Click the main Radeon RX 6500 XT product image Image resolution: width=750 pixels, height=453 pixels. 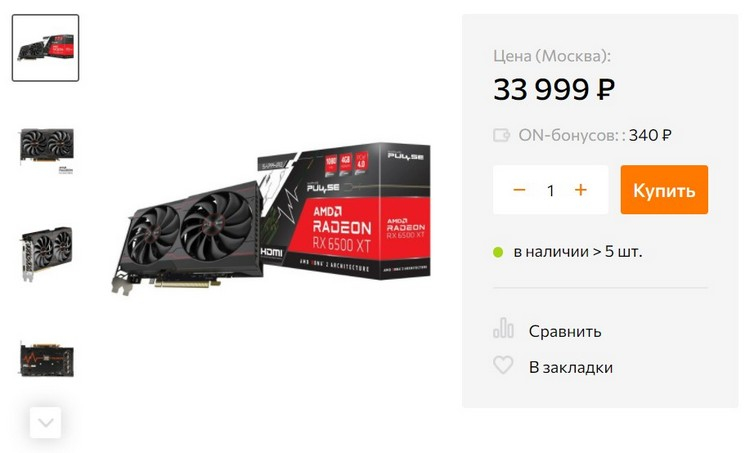[271, 218]
